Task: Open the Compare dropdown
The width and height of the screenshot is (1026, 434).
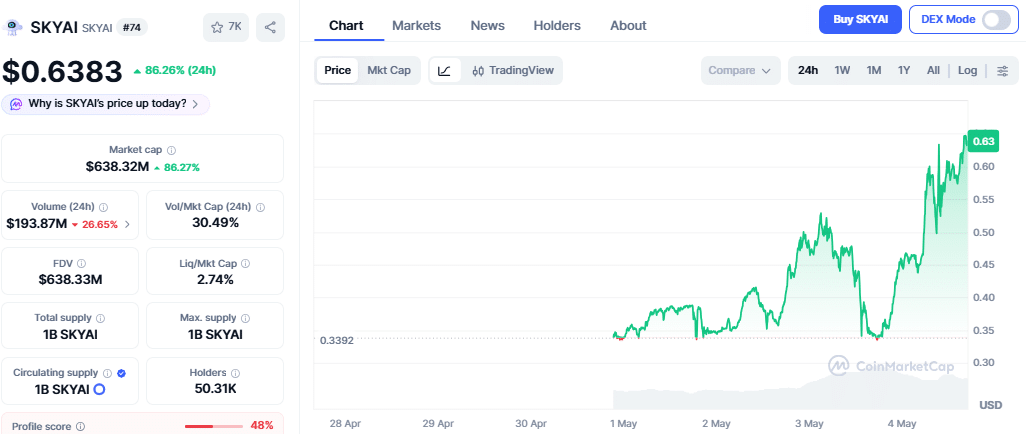Action: coord(740,71)
